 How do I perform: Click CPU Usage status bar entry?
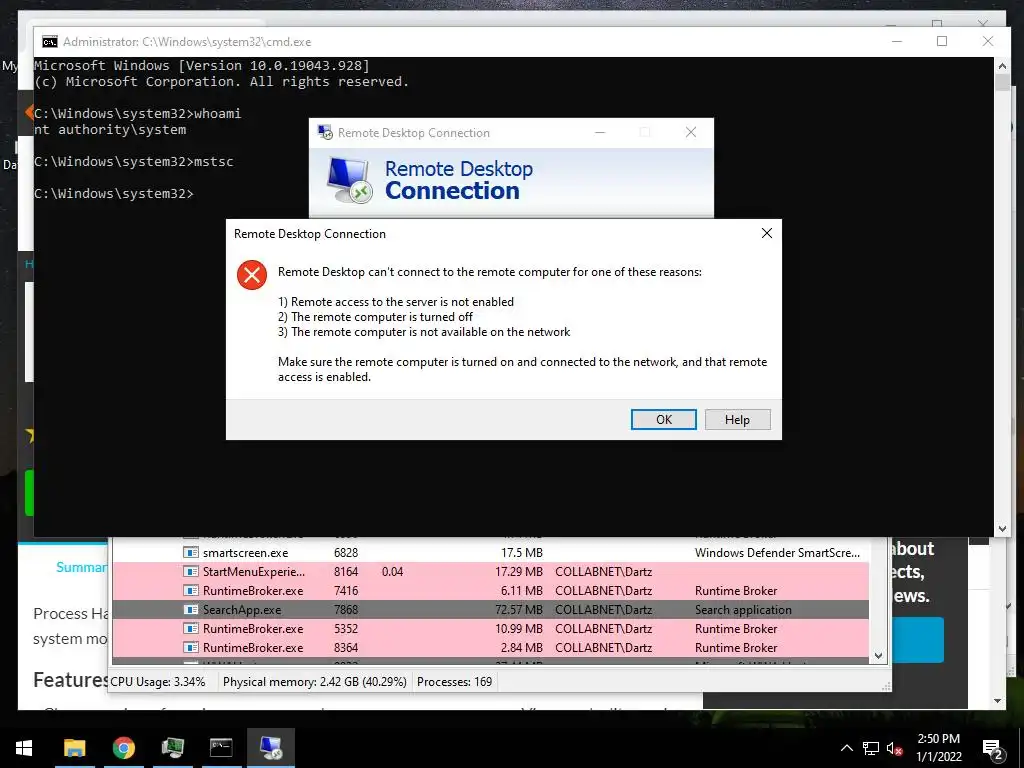pyautogui.click(x=157, y=681)
